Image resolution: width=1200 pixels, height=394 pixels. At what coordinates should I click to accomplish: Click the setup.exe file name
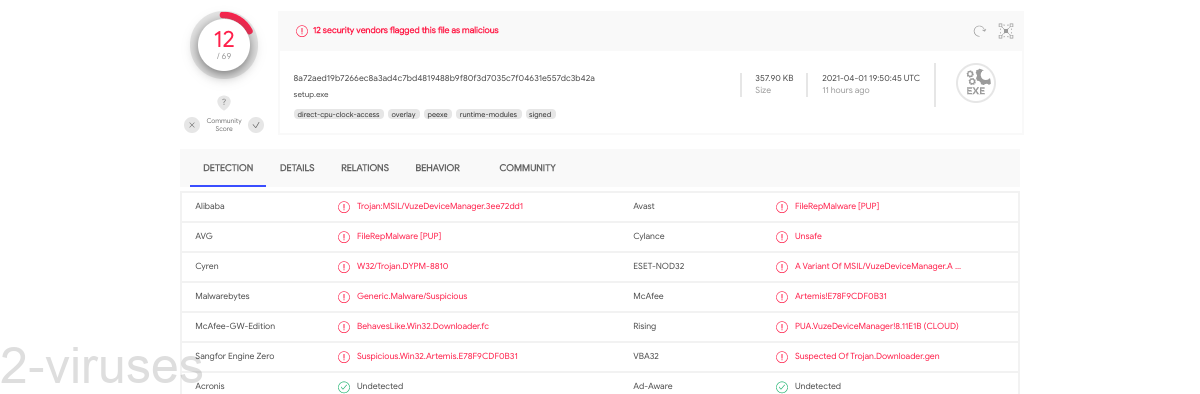click(311, 94)
